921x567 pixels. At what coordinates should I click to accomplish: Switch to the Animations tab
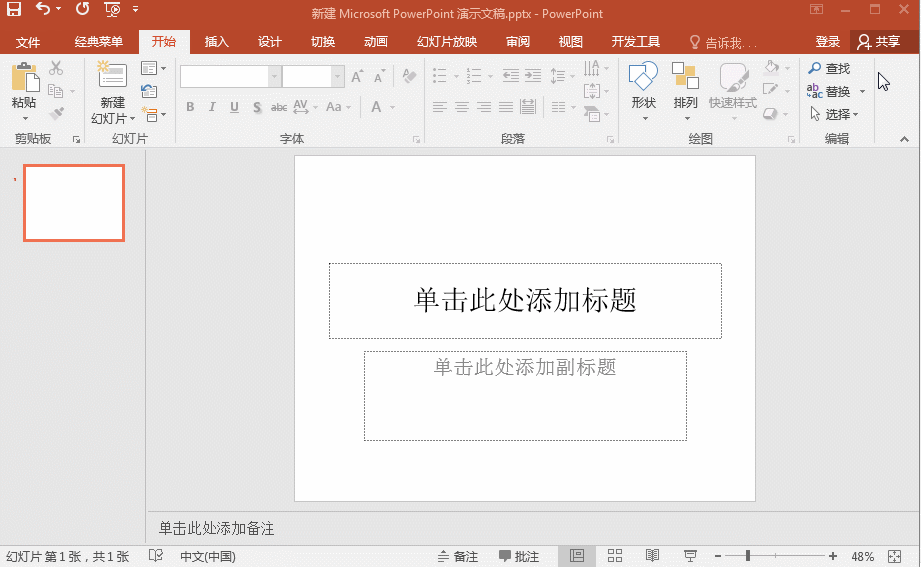point(376,42)
